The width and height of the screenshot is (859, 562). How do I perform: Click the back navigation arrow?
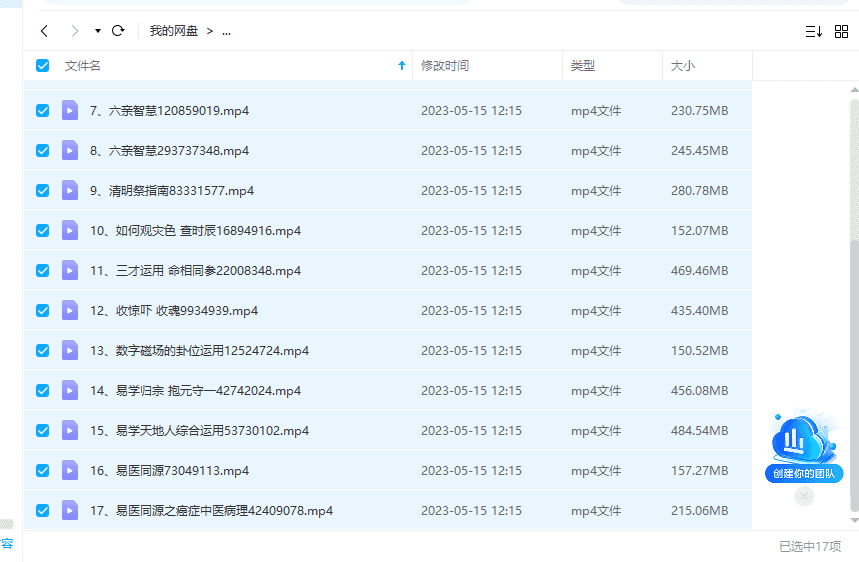pos(44,31)
